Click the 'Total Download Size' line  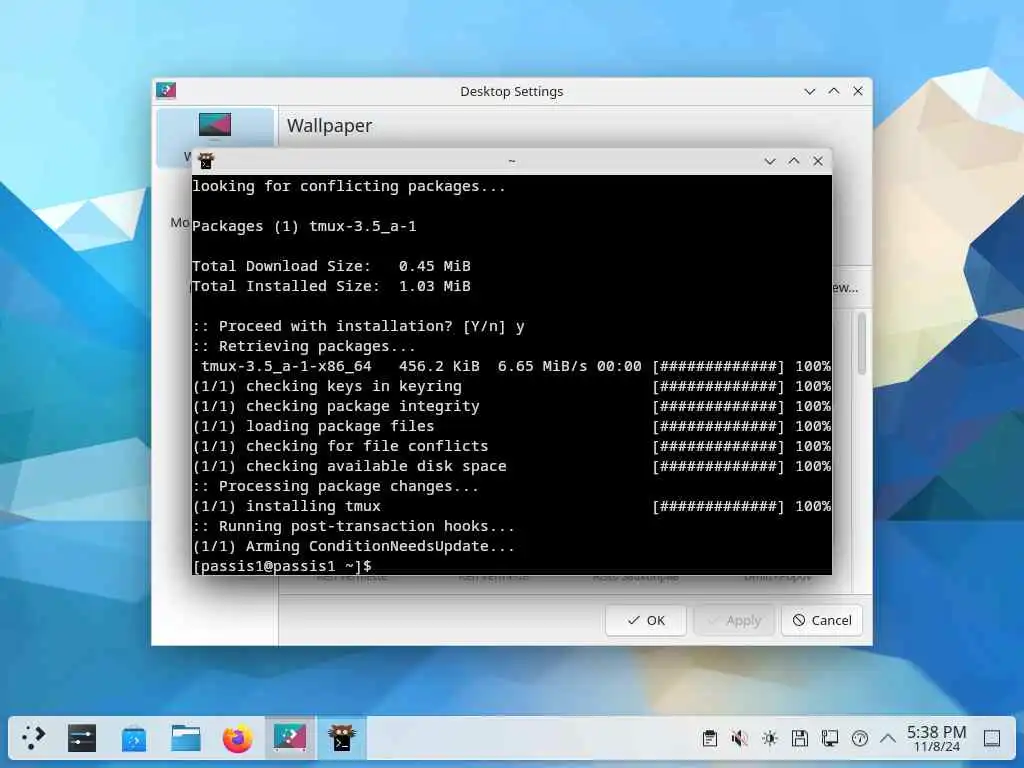click(331, 266)
